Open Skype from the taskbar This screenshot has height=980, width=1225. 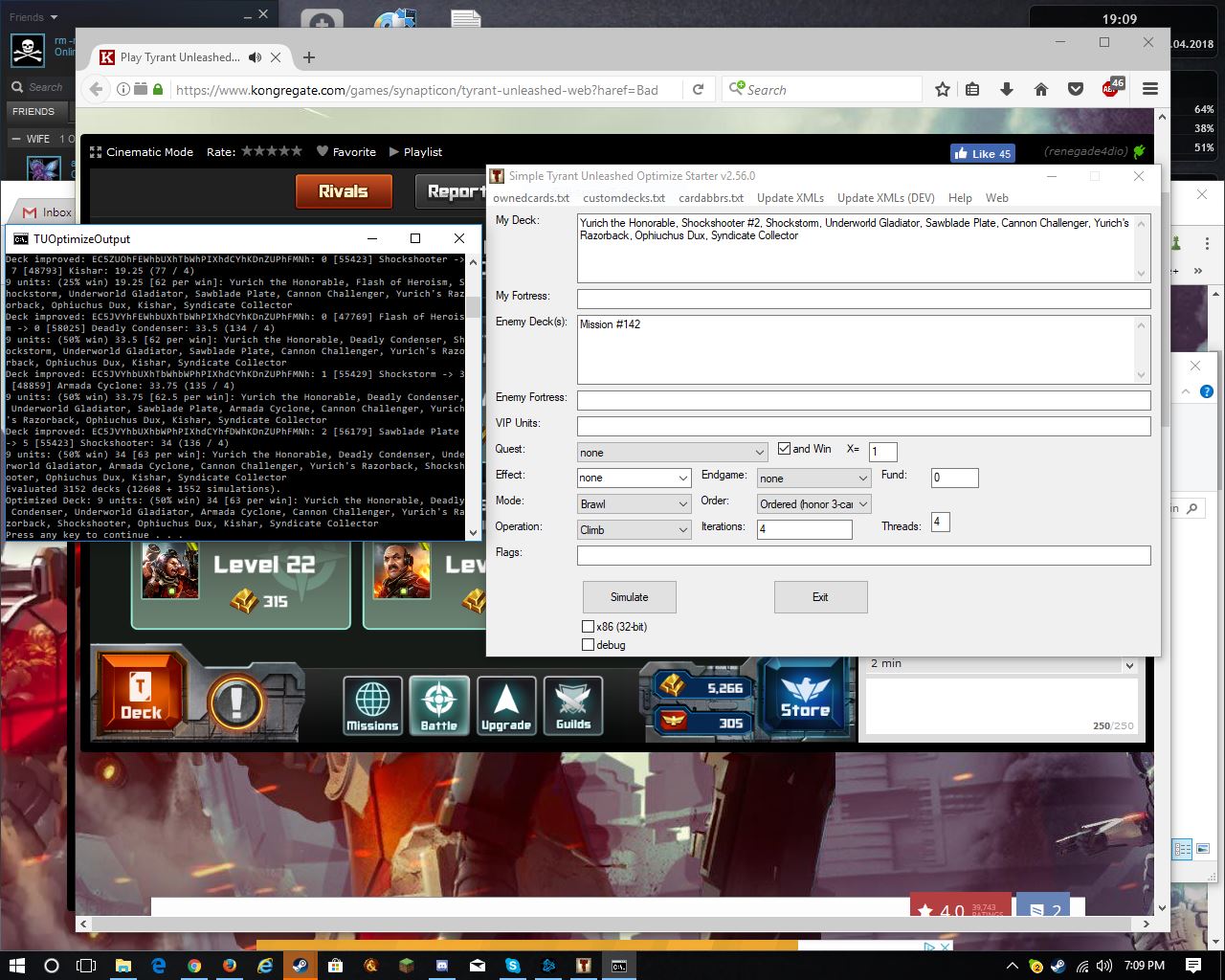point(514,966)
